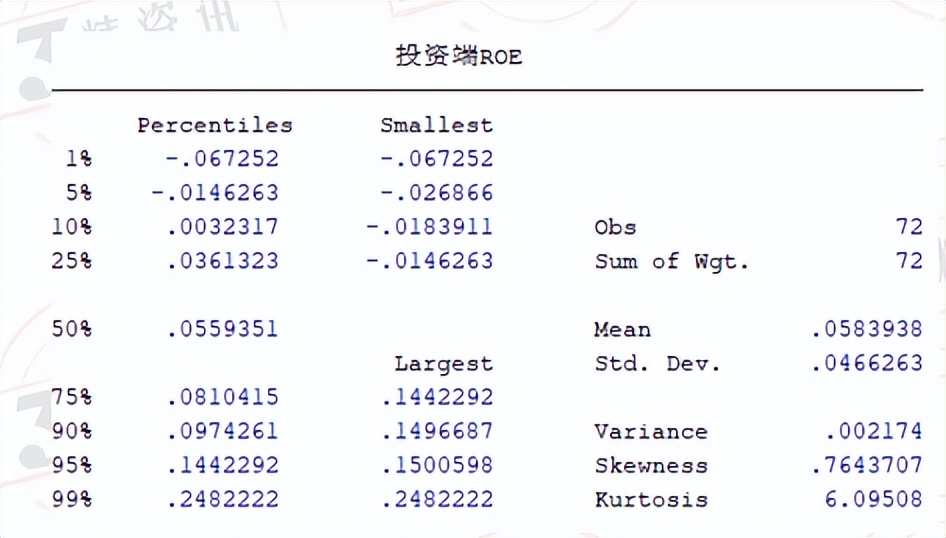Click the smallest value -.067252
This screenshot has height=538, width=946.
point(437,159)
